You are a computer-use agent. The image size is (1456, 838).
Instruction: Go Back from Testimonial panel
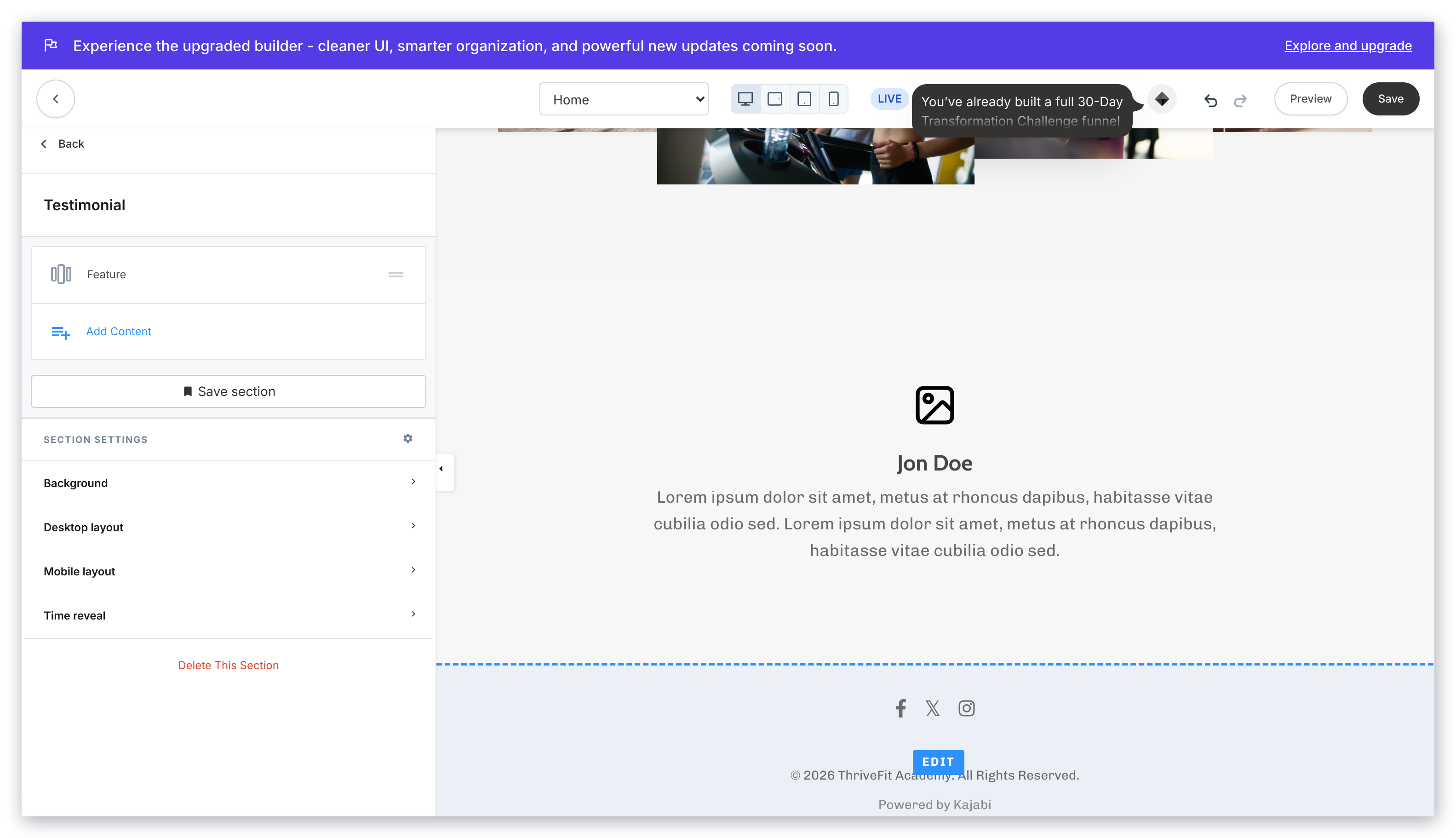point(63,144)
